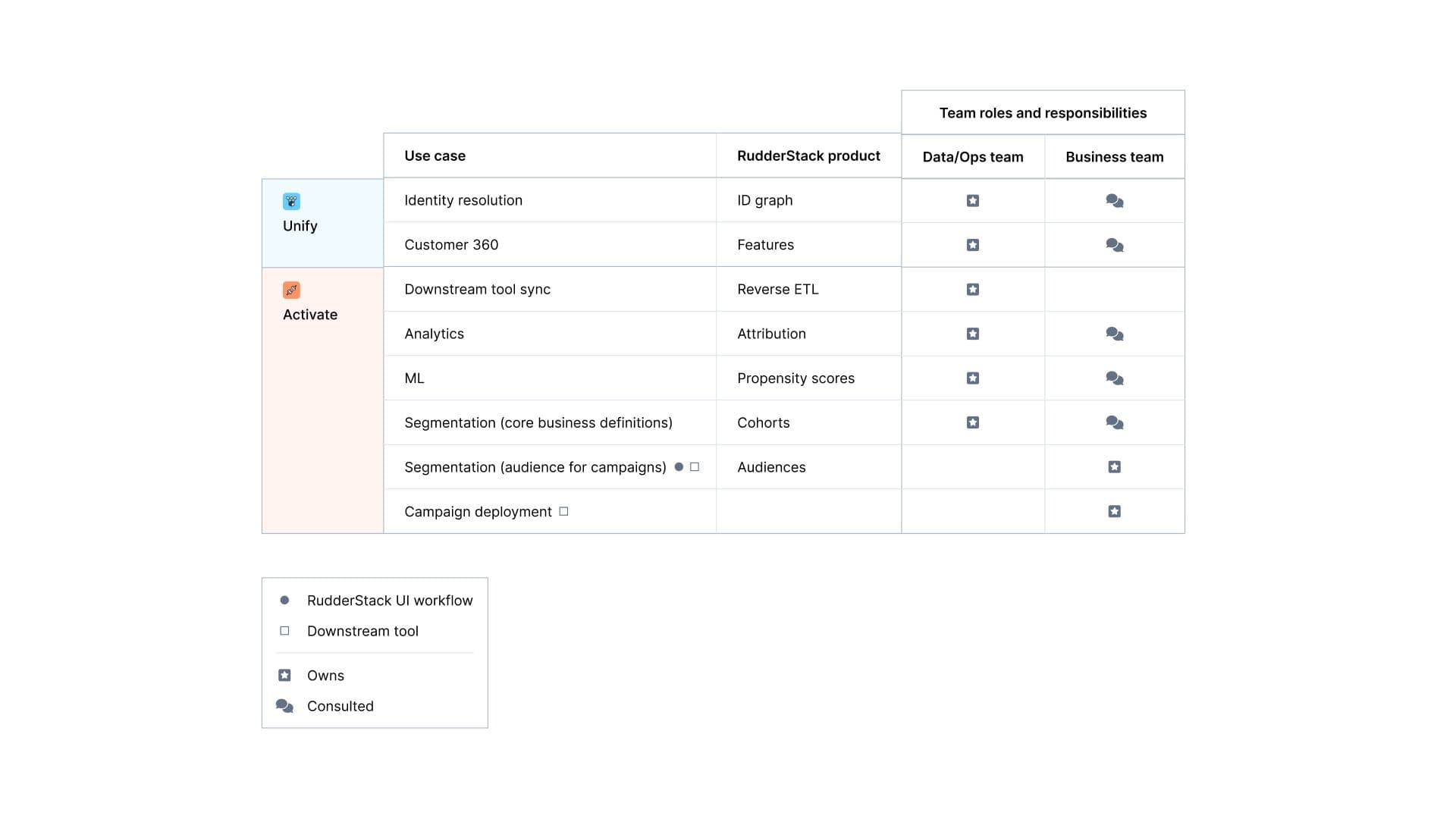1456x819 pixels.
Task: Click RudderStack UI workflow dot in legend
Action: [x=284, y=601]
